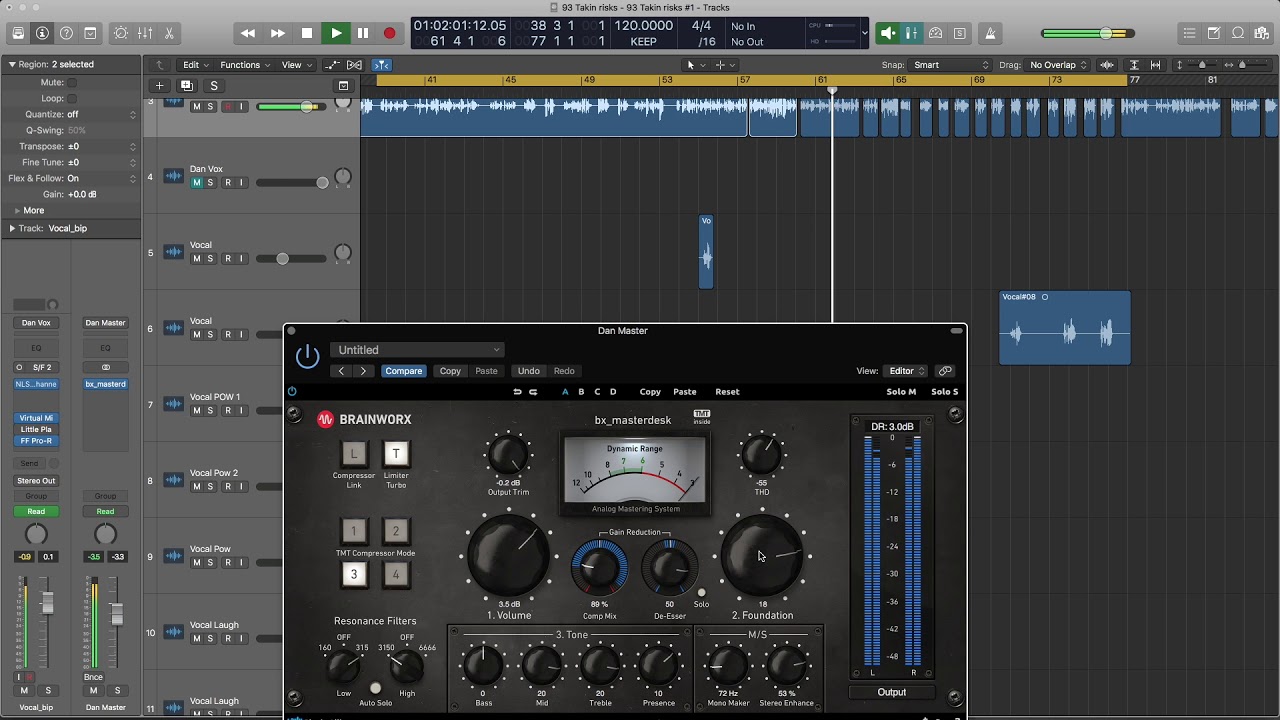Viewport: 1280px width, 720px height.
Task: Toggle the Region Mute checkbox
Action: pyautogui.click(x=72, y=83)
